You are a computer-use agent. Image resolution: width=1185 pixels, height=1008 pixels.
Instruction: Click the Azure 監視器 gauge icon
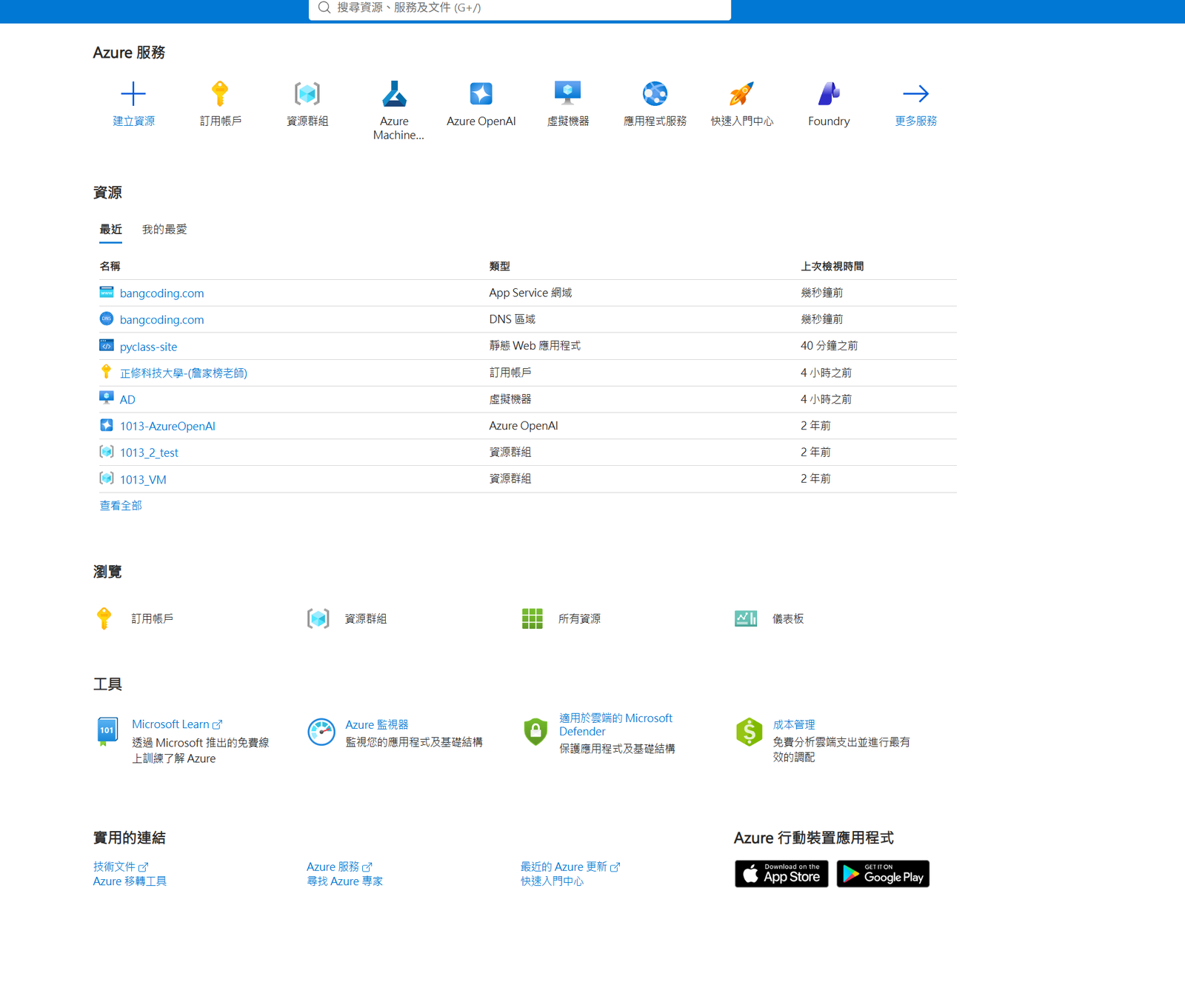[x=321, y=732]
